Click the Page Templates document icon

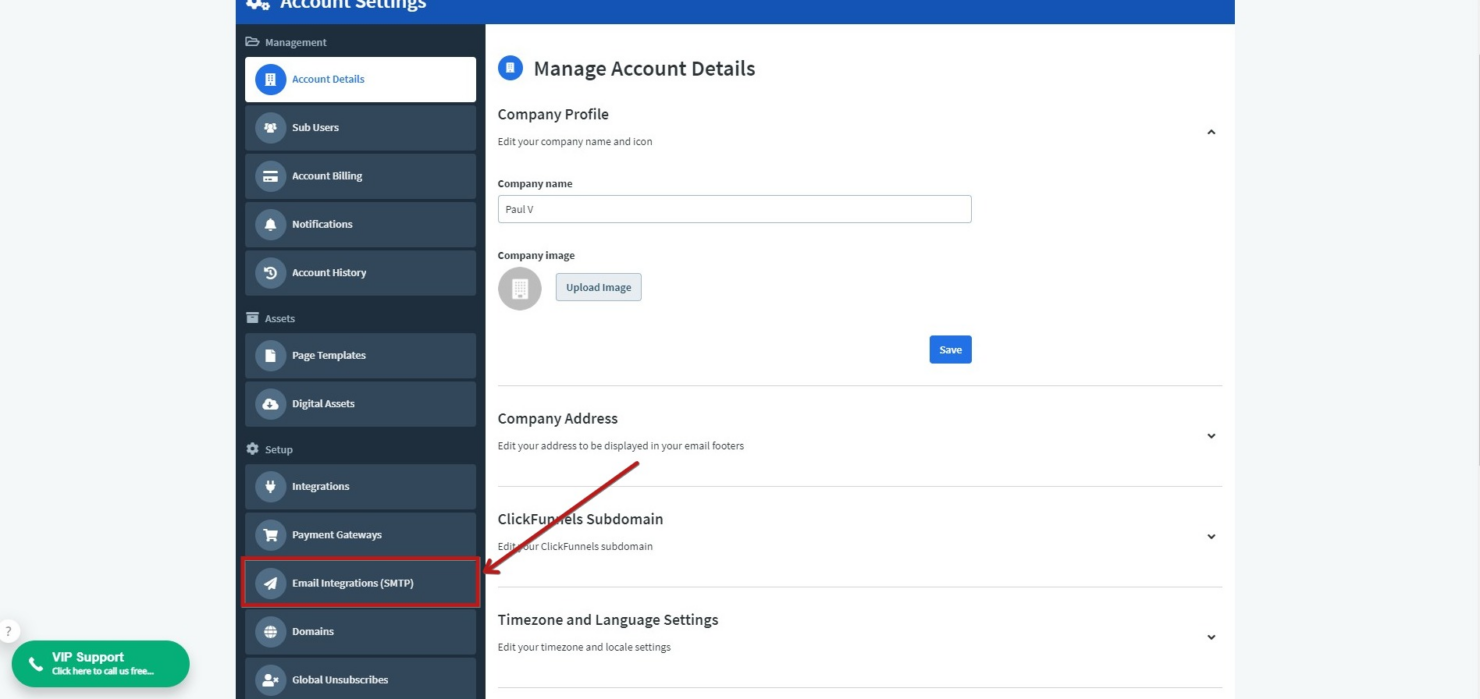point(270,355)
